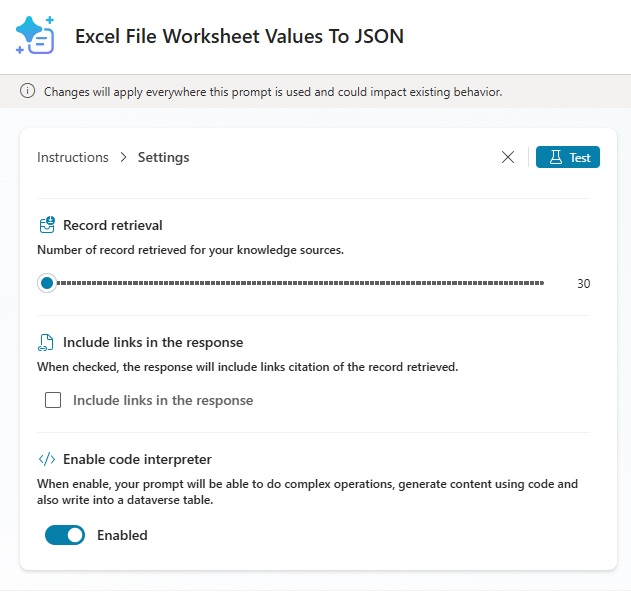Close the Settings panel with X
The height and width of the screenshot is (611, 631).
508,157
